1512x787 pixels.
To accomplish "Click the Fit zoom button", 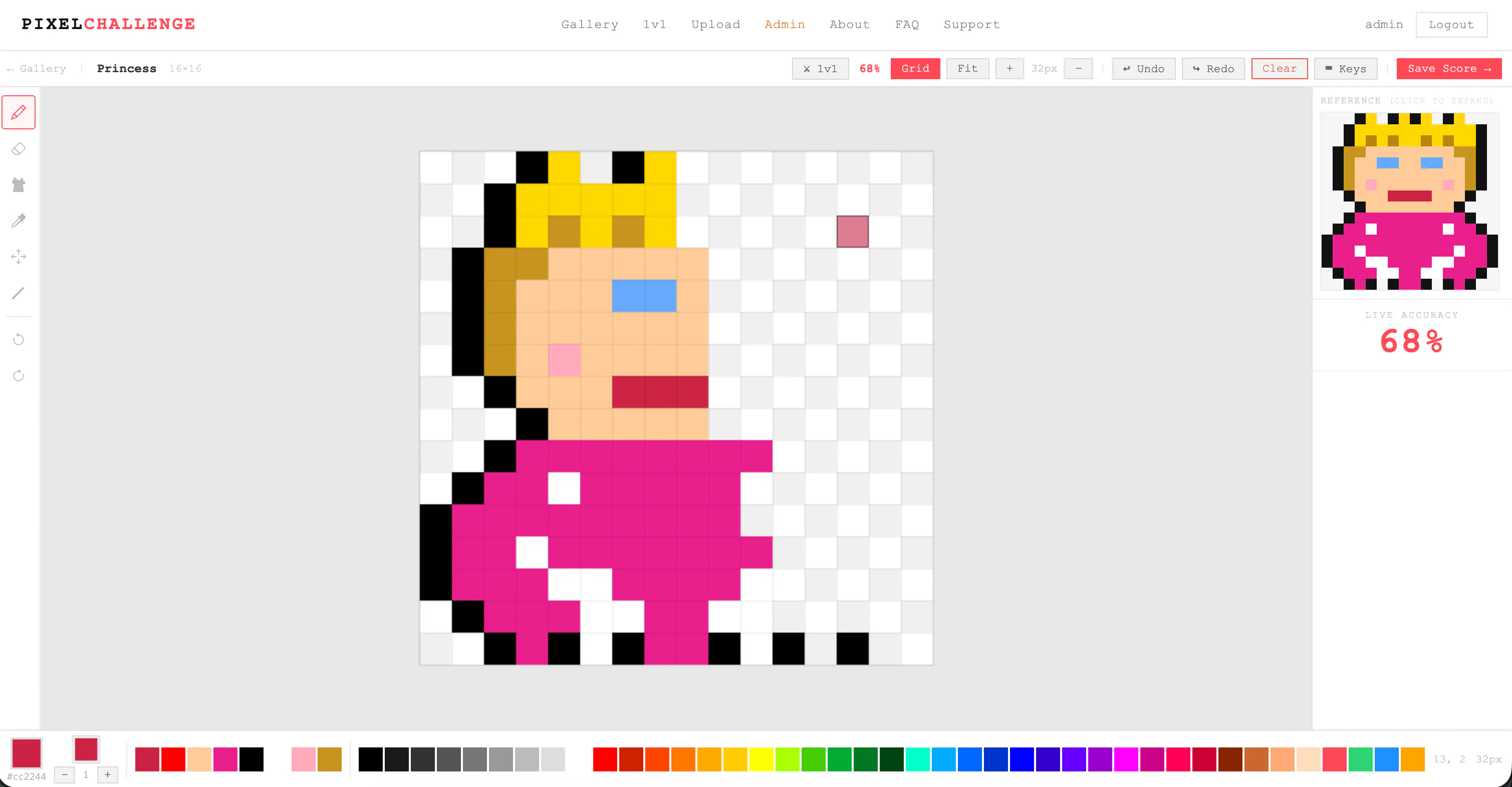I will [967, 69].
